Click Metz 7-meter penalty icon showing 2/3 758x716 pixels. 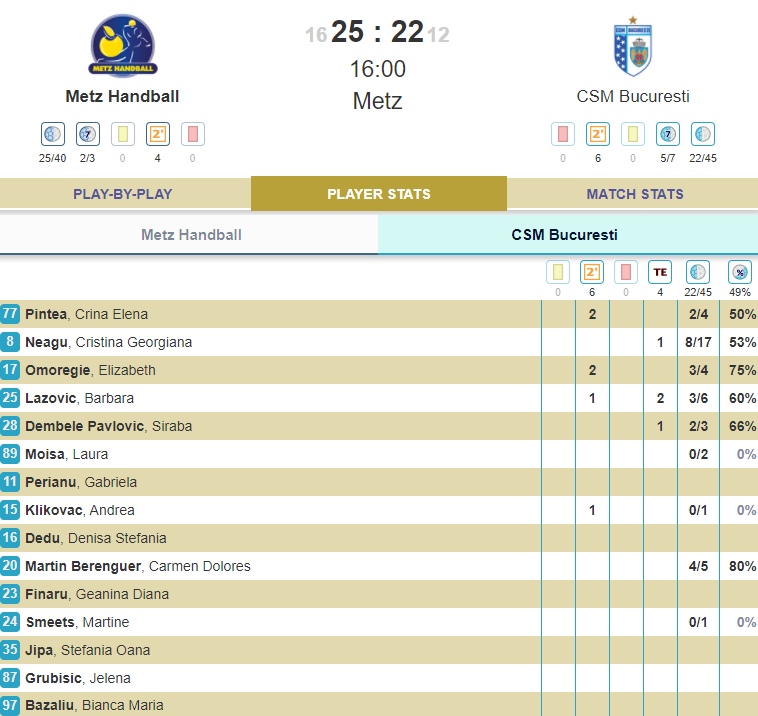(x=87, y=134)
